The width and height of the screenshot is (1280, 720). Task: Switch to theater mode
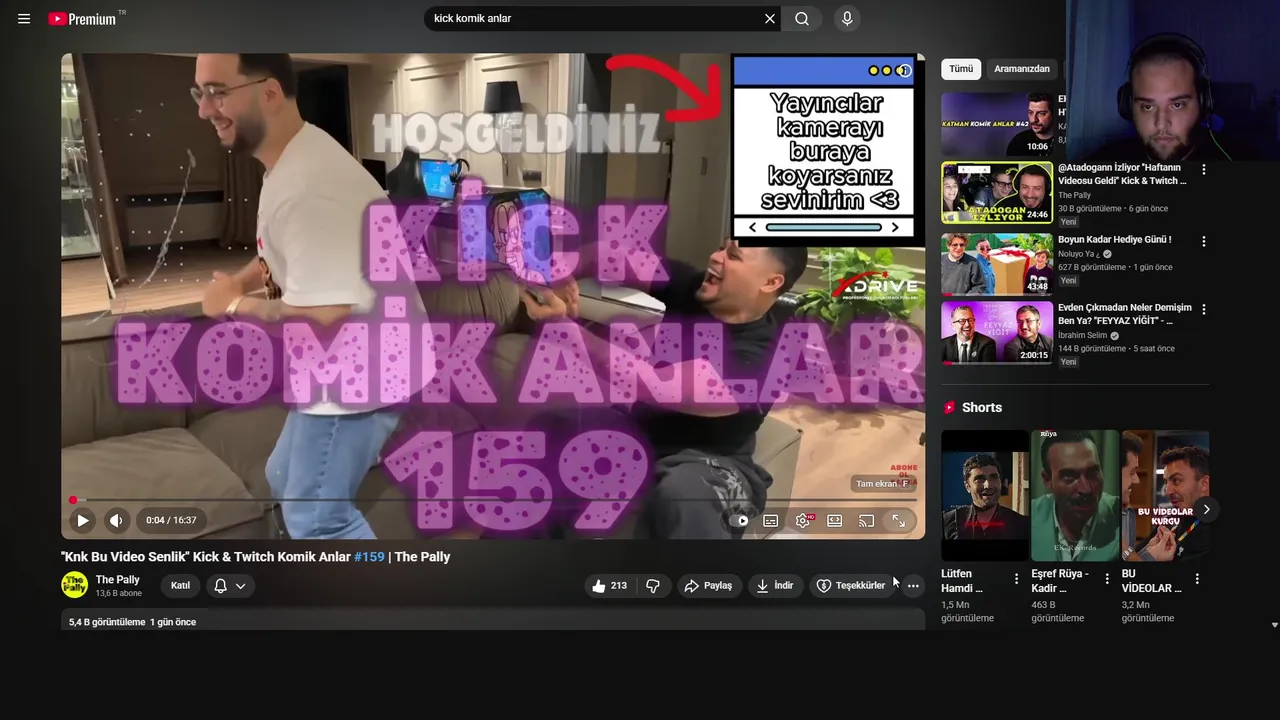click(x=835, y=520)
